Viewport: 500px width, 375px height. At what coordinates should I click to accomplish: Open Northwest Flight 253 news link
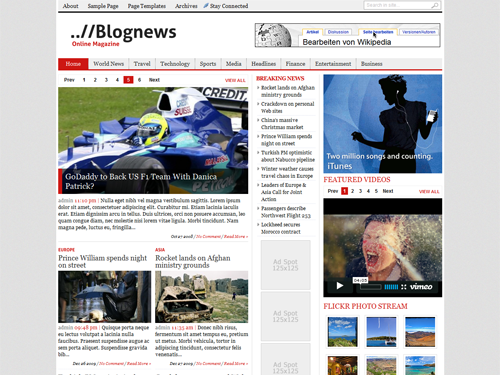click(x=286, y=212)
